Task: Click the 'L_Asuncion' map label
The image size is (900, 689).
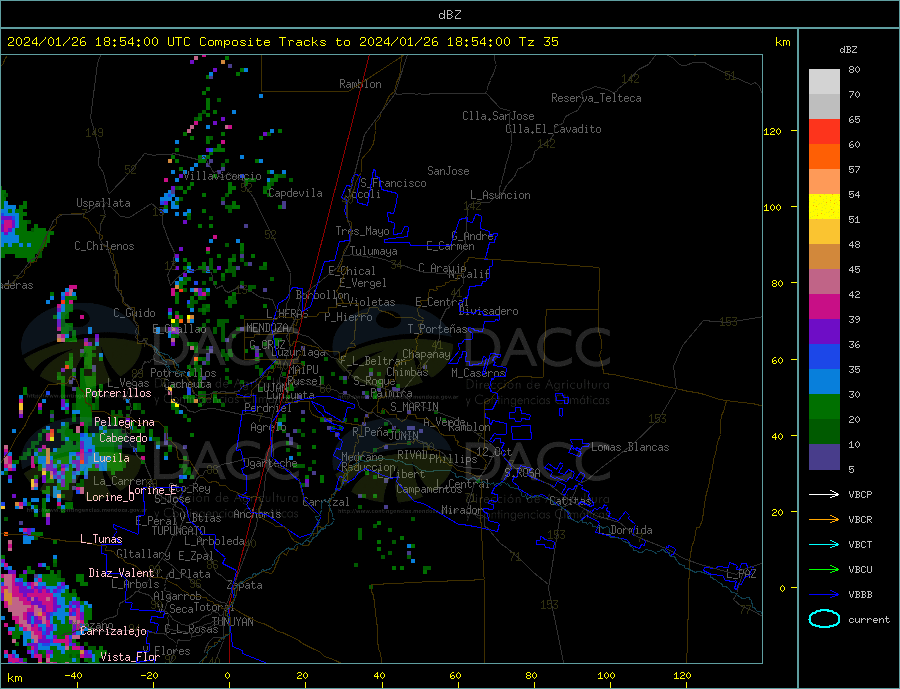Action: pyautogui.click(x=501, y=195)
